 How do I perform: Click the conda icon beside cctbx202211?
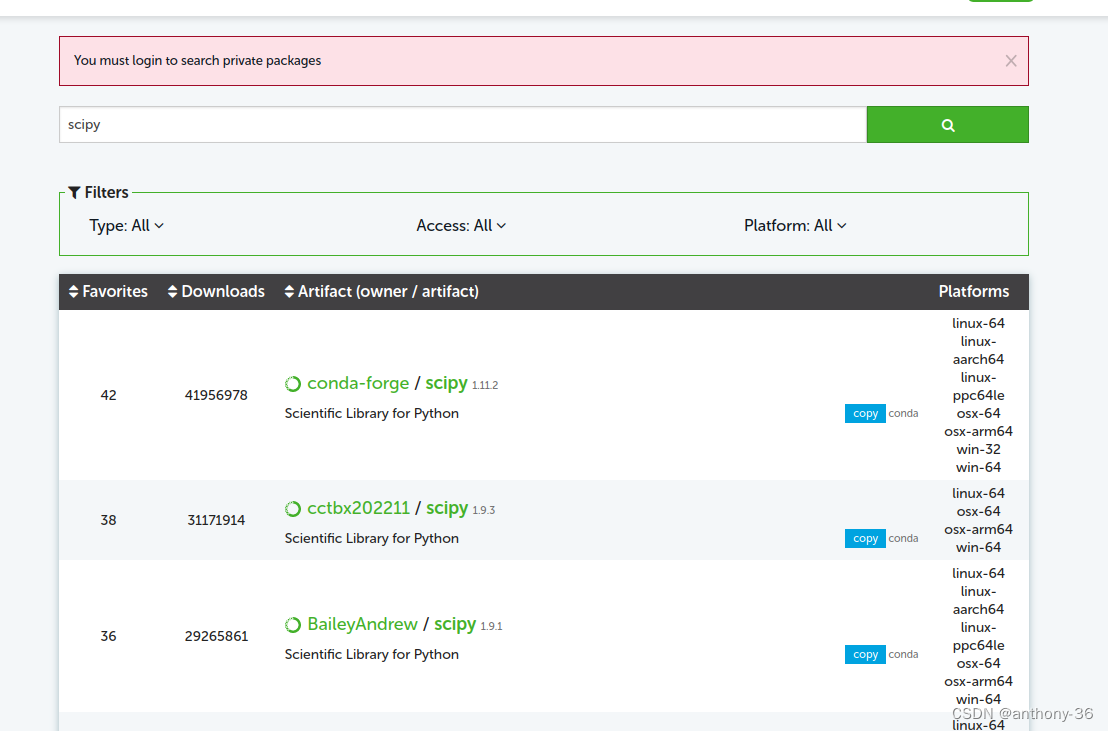(x=293, y=509)
